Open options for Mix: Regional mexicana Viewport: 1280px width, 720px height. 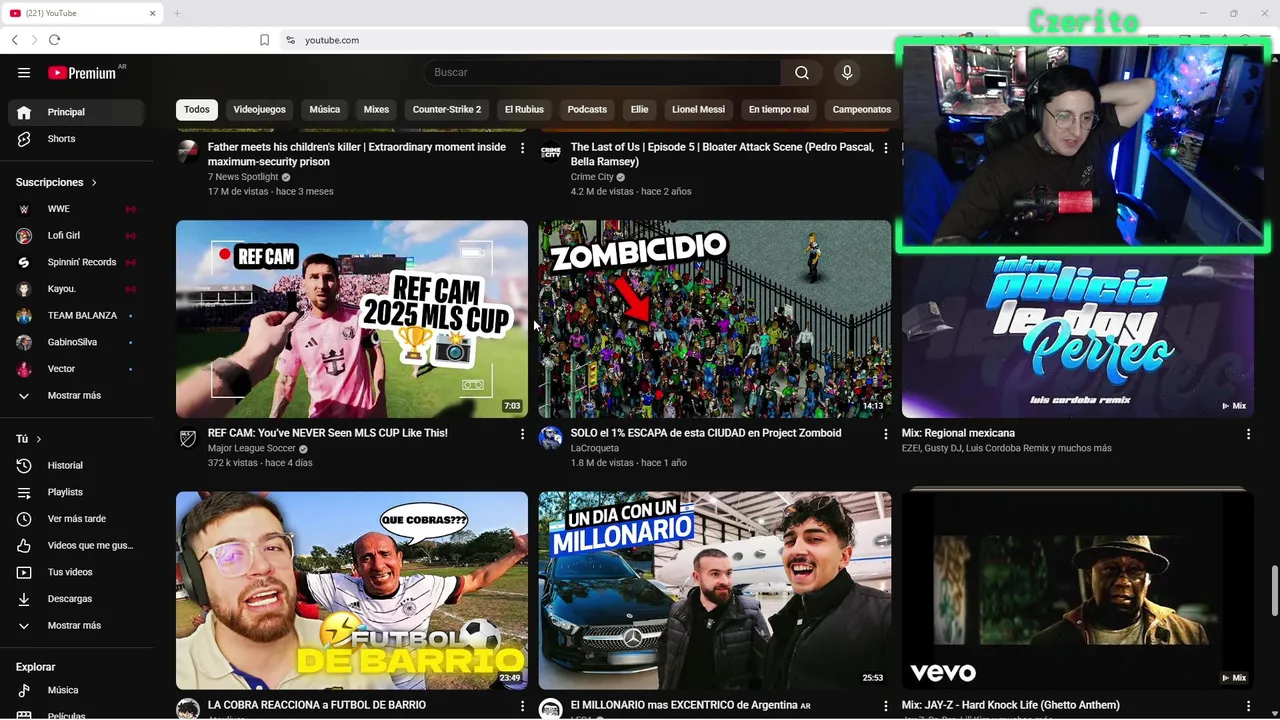(1248, 434)
